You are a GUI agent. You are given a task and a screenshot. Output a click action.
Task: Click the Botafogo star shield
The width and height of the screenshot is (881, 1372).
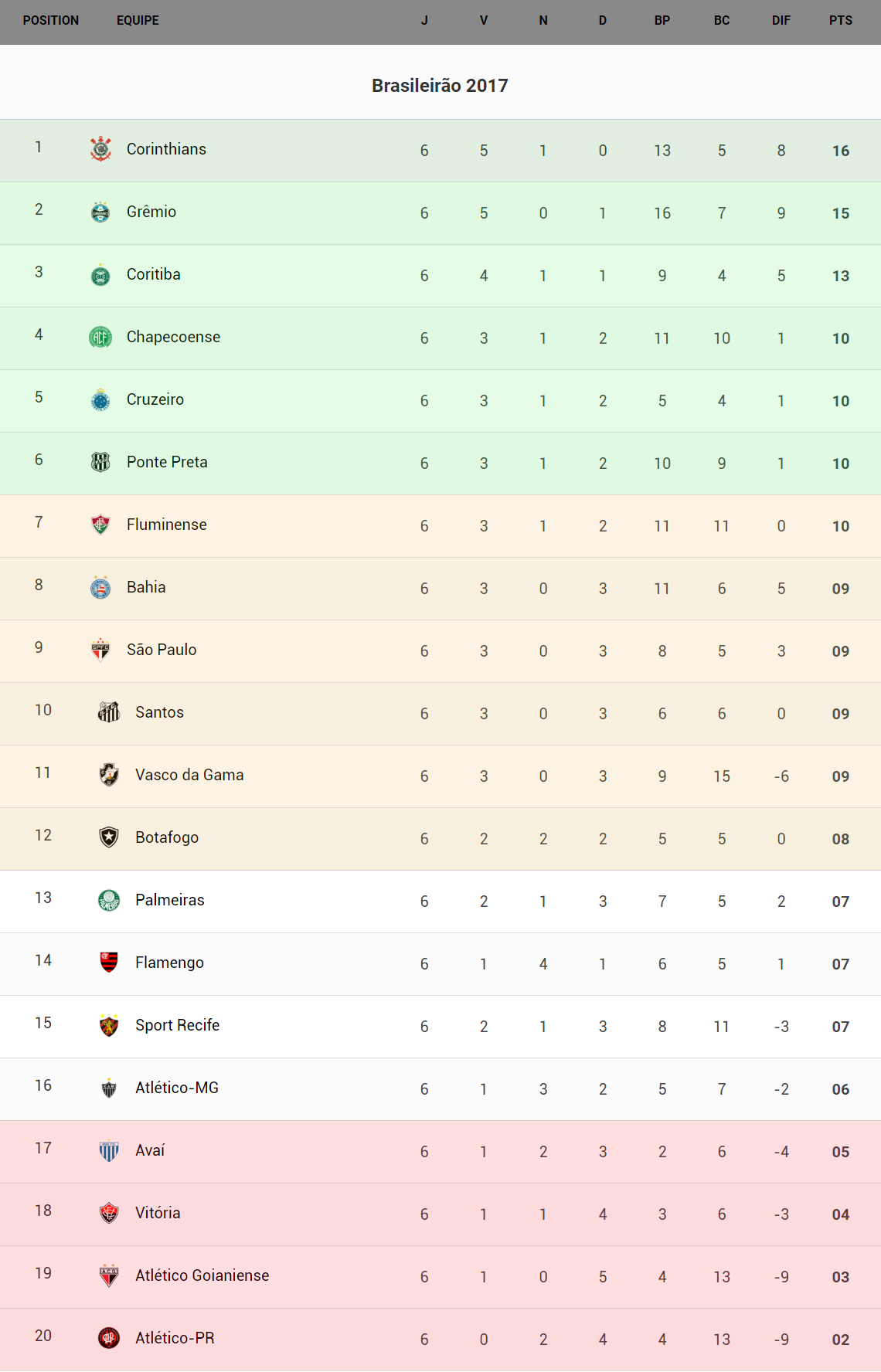point(109,837)
